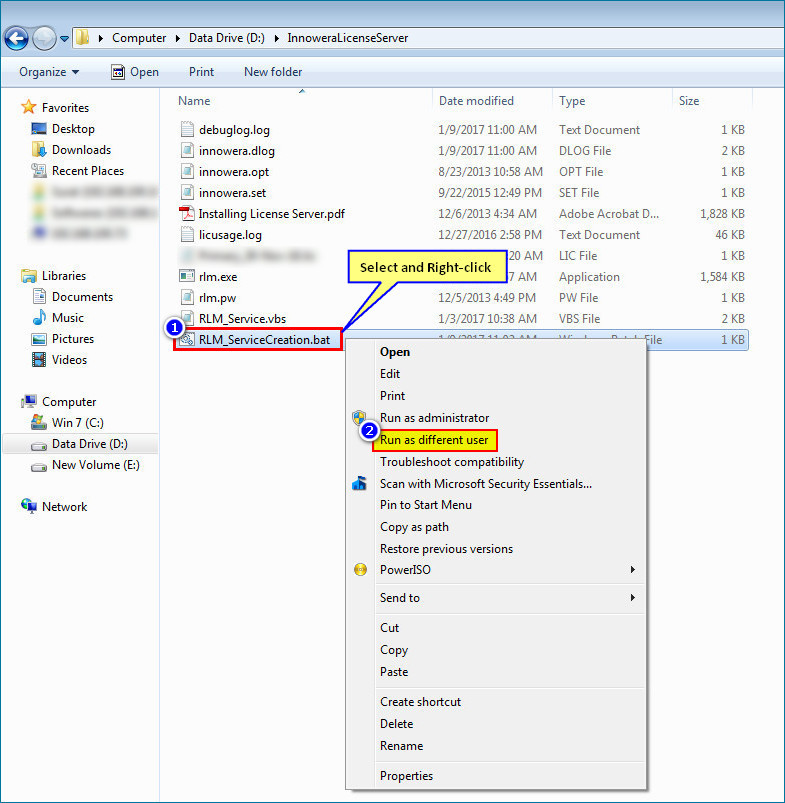Select the Music library icon
785x803 pixels.
coord(39,318)
